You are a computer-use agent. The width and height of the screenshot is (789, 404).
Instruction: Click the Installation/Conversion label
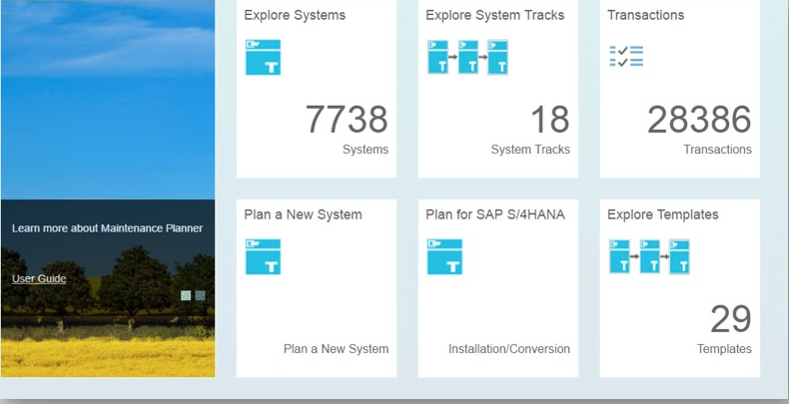(x=509, y=349)
